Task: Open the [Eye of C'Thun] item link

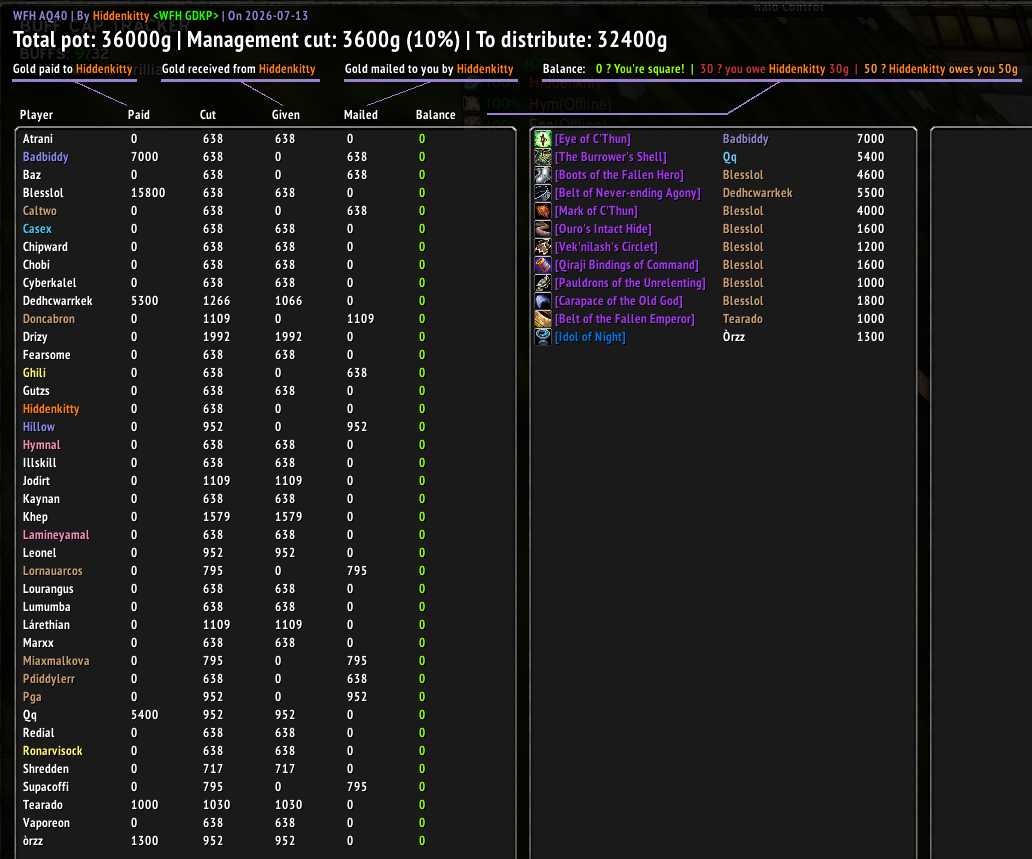Action: 592,139
